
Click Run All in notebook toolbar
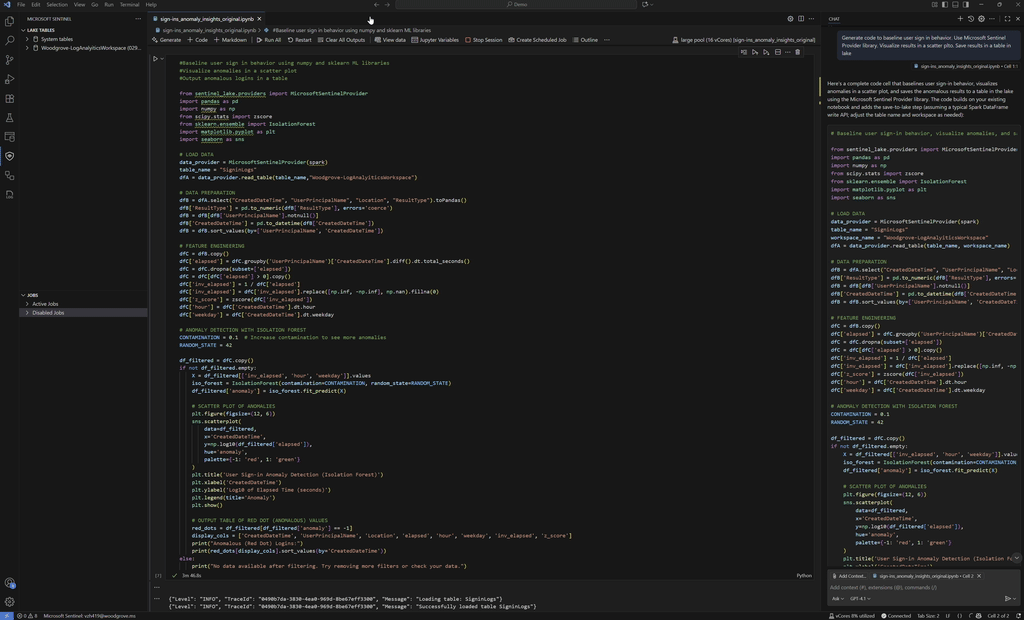point(269,40)
